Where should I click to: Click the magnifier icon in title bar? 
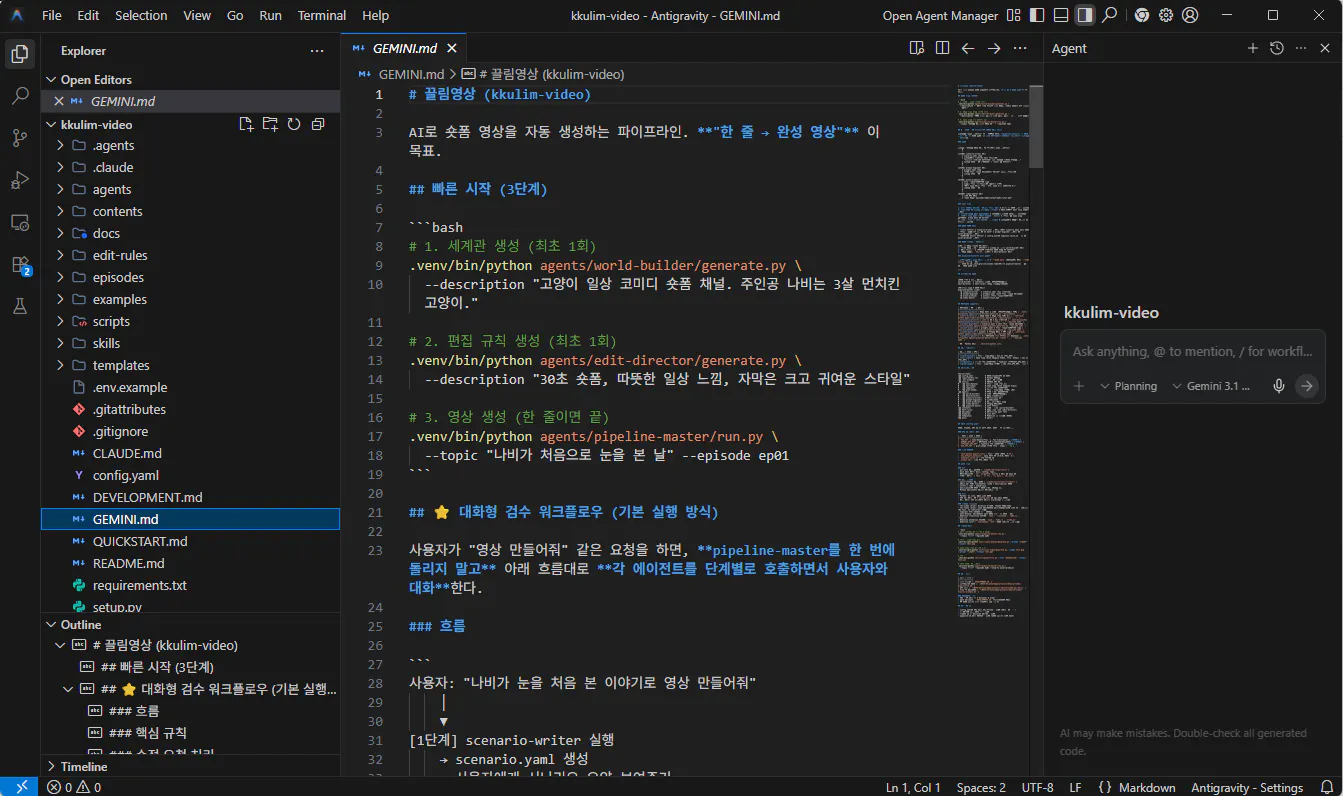1109,15
